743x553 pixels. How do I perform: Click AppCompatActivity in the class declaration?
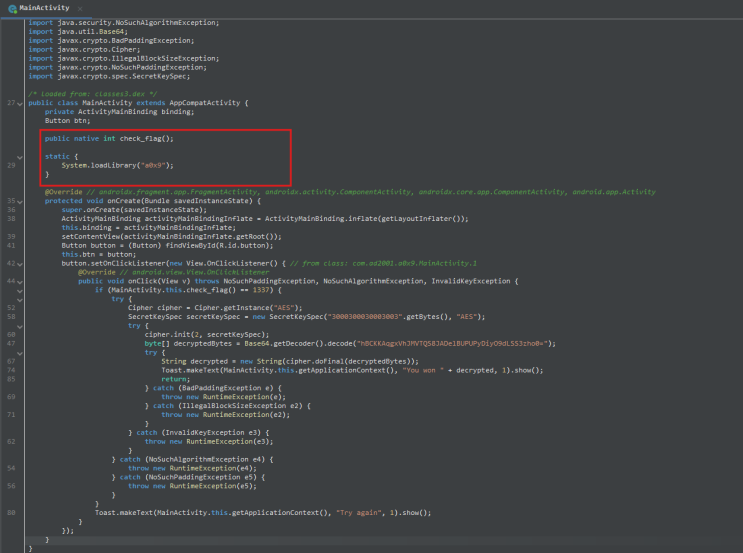205,102
